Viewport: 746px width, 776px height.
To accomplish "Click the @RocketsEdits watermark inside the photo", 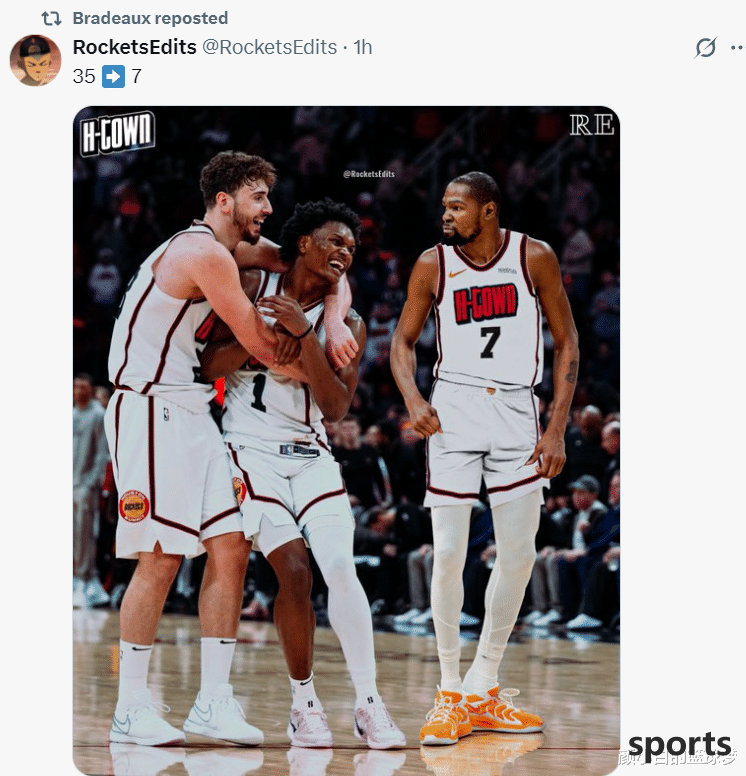I will click(369, 174).
